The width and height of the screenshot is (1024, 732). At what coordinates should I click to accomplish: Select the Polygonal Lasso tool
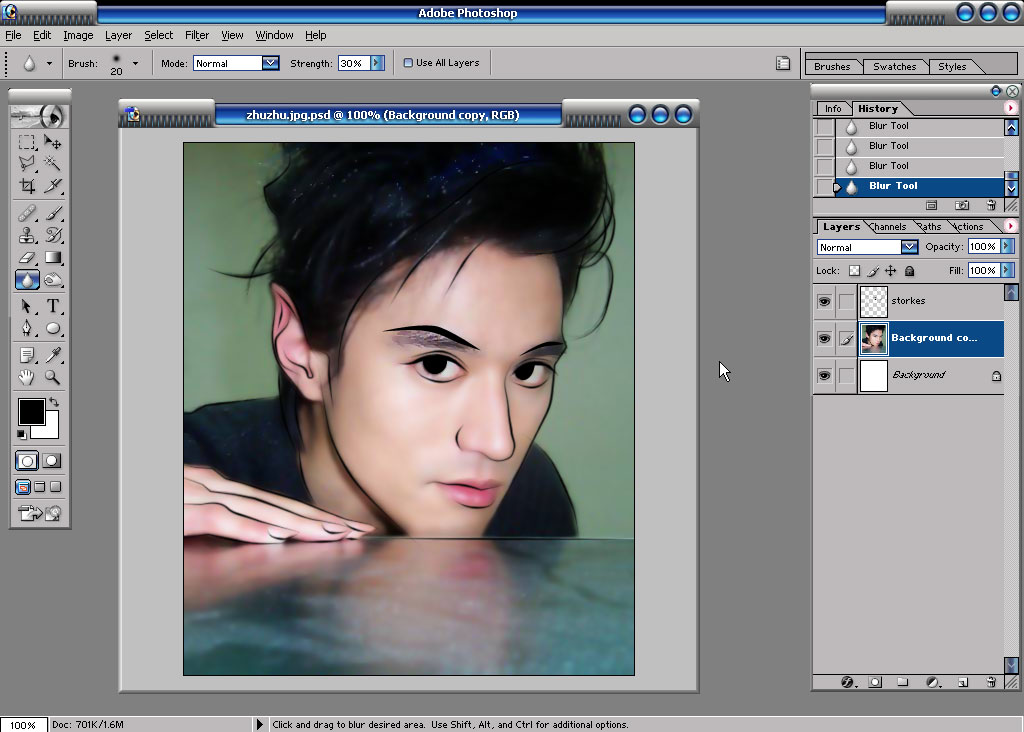click(x=27, y=163)
